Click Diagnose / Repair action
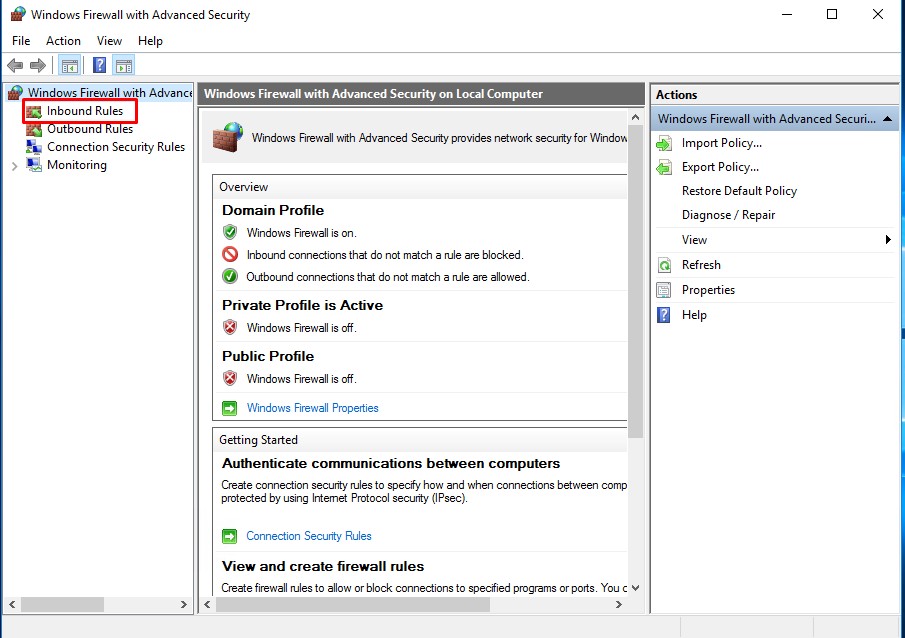 [728, 215]
